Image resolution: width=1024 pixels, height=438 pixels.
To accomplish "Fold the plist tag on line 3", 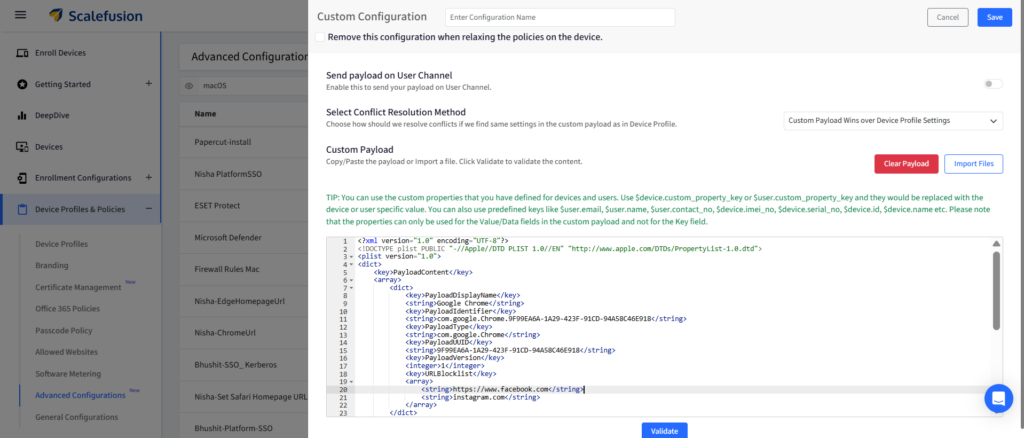I will click(351, 257).
